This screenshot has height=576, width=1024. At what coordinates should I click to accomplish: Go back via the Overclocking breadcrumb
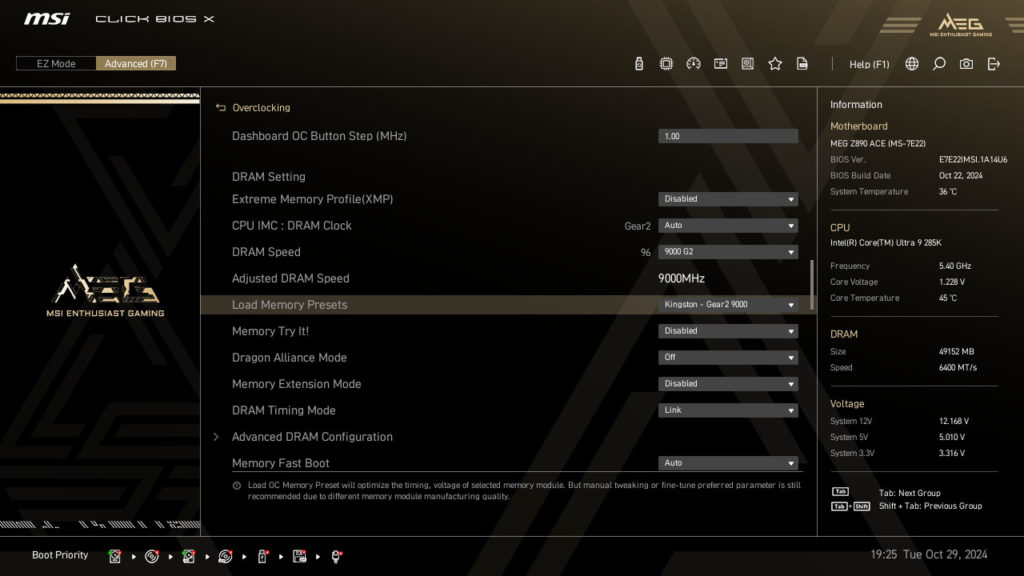(x=261, y=108)
